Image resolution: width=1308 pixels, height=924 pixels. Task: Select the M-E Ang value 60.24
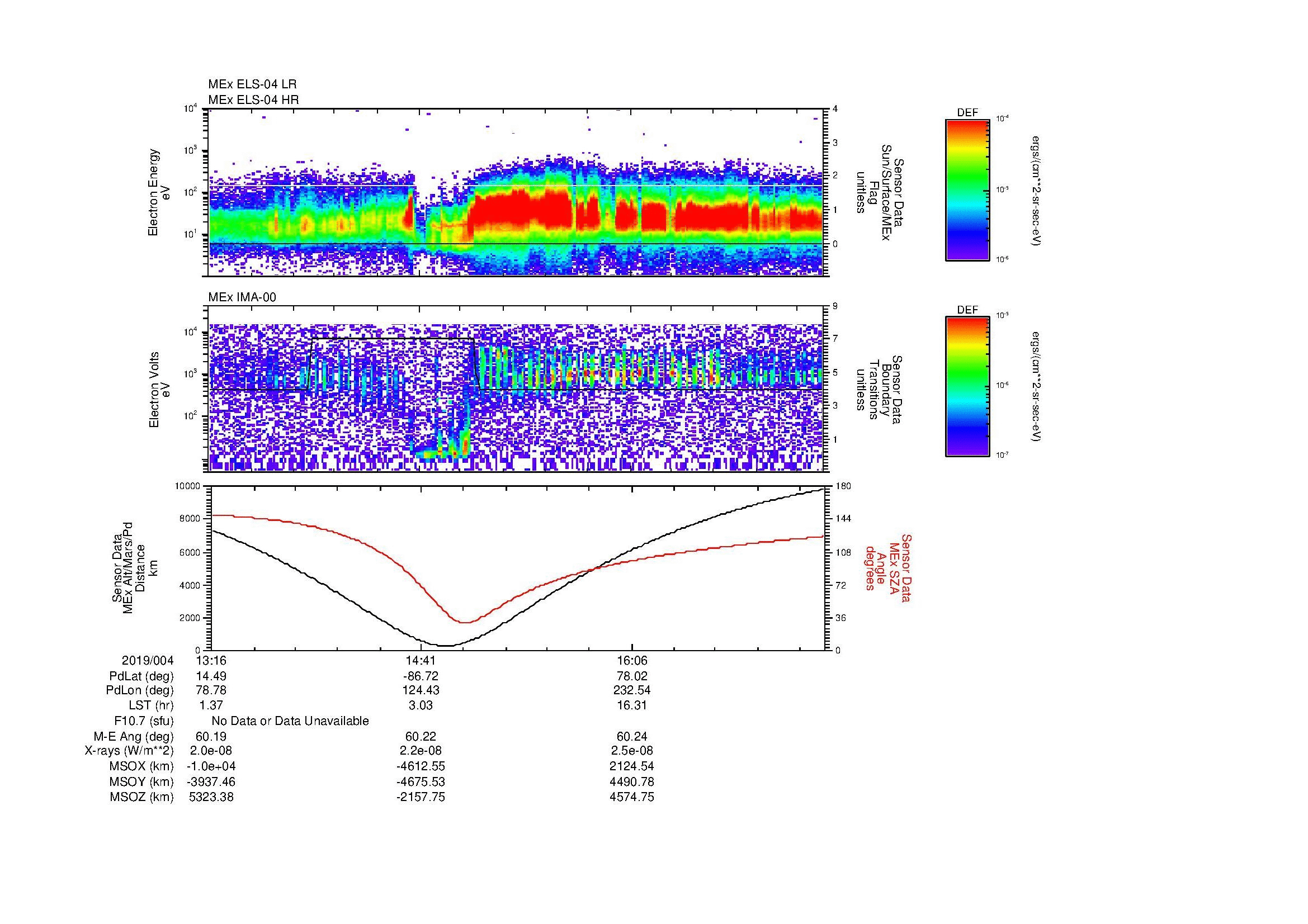coord(632,737)
